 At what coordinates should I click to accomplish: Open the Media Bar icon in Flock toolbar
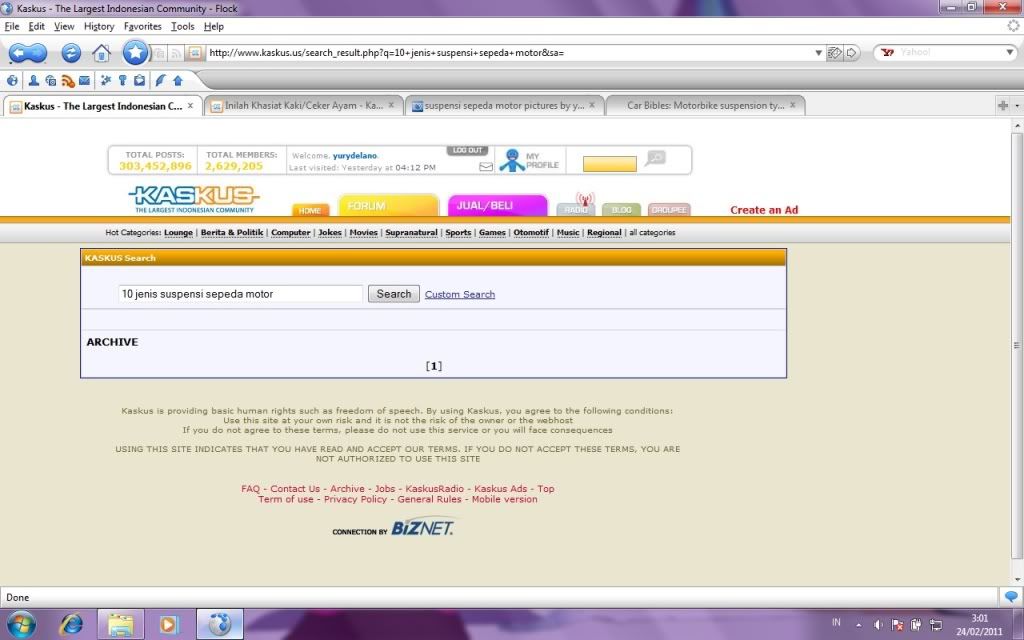point(50,80)
